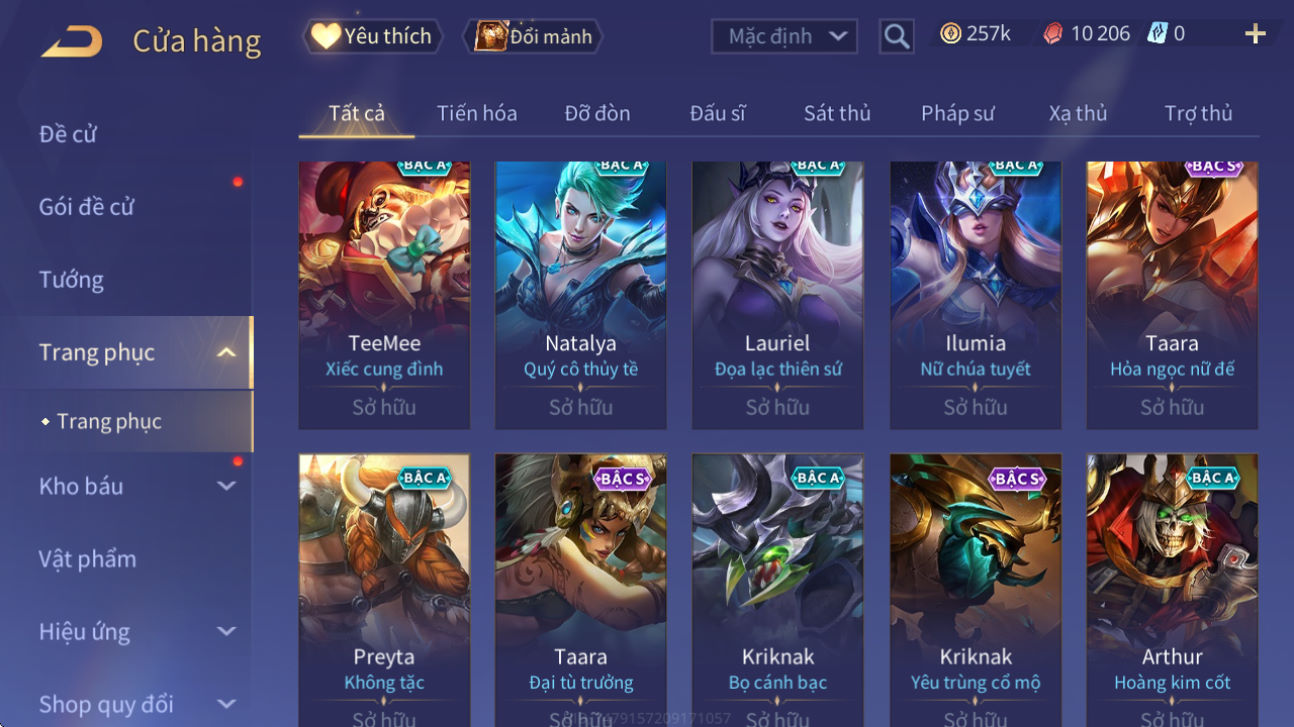1294x727 pixels.
Task: Open the search magnifier icon
Action: [897, 37]
